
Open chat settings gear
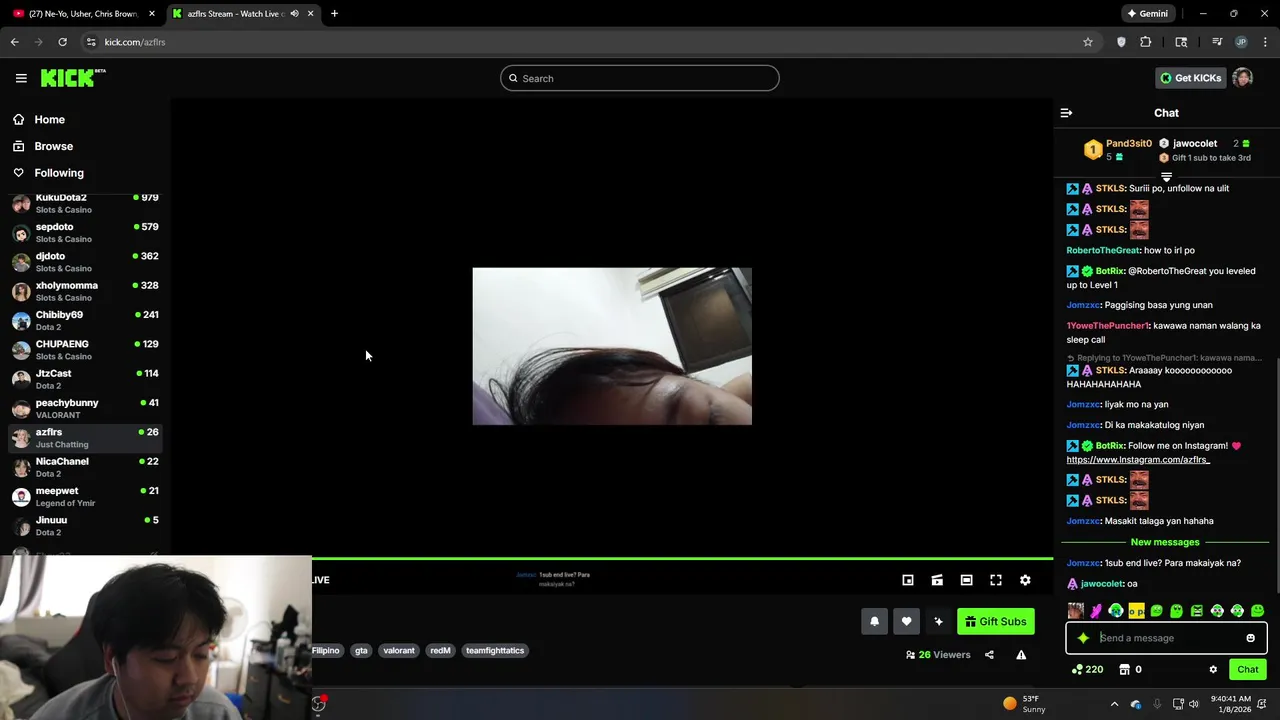click(1213, 670)
